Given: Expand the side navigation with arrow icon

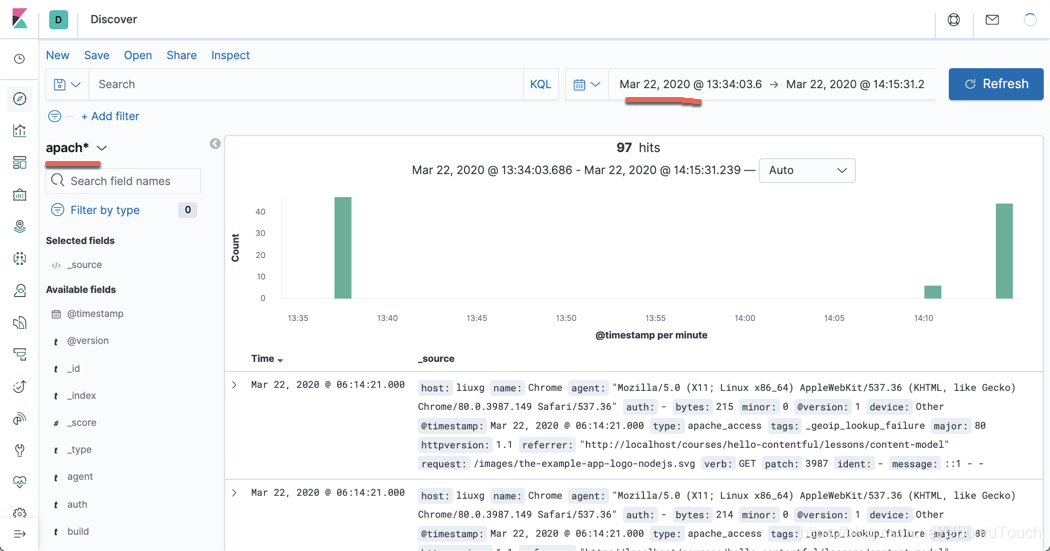Looking at the screenshot, I should click(19, 534).
